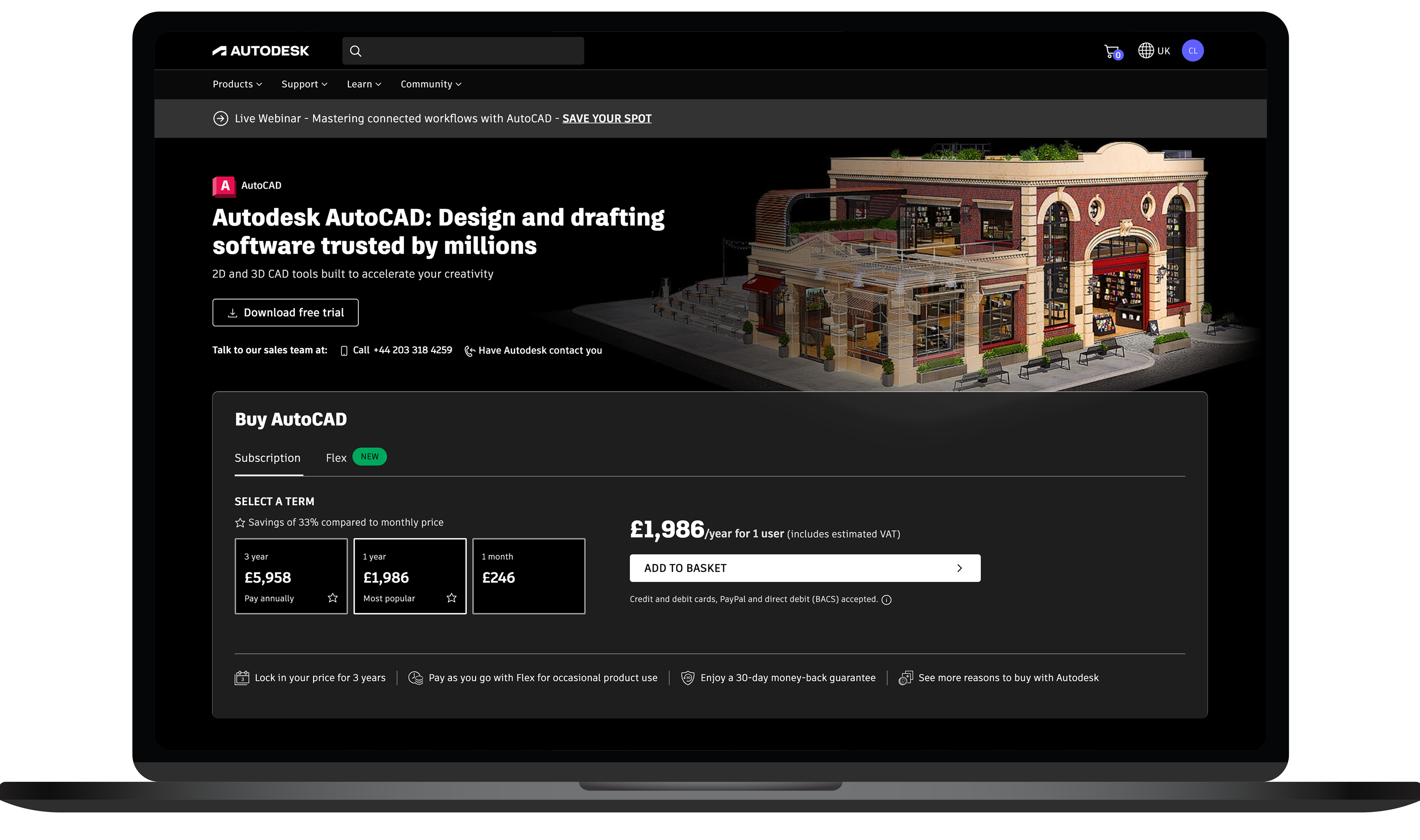Open the Community dropdown menu
1420x840 pixels.
point(431,84)
